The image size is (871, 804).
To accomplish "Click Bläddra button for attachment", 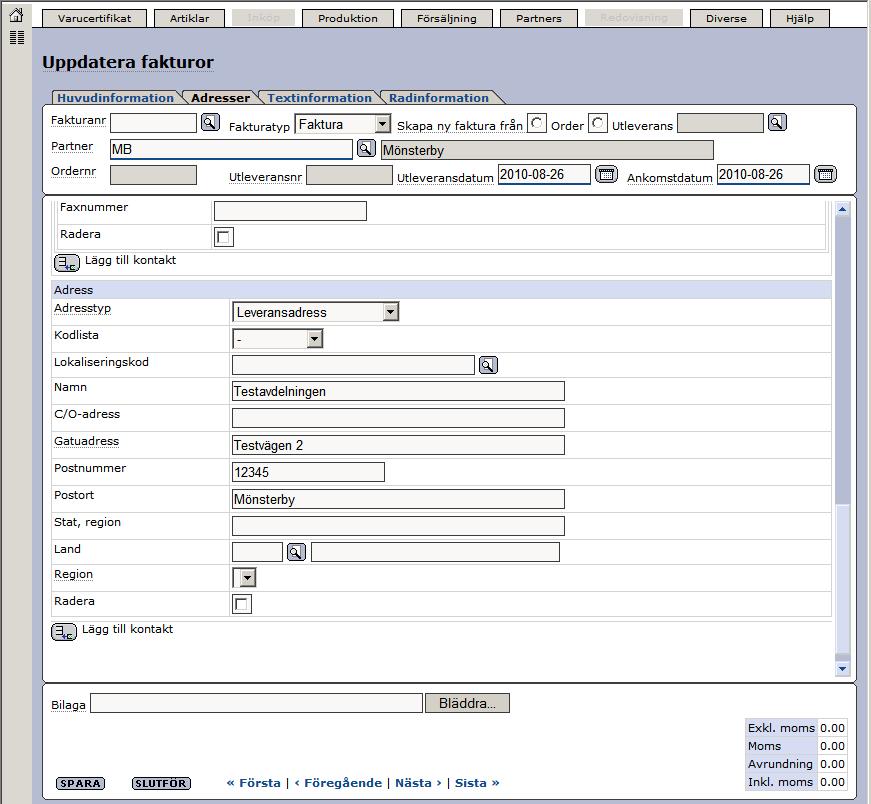I will (x=467, y=703).
